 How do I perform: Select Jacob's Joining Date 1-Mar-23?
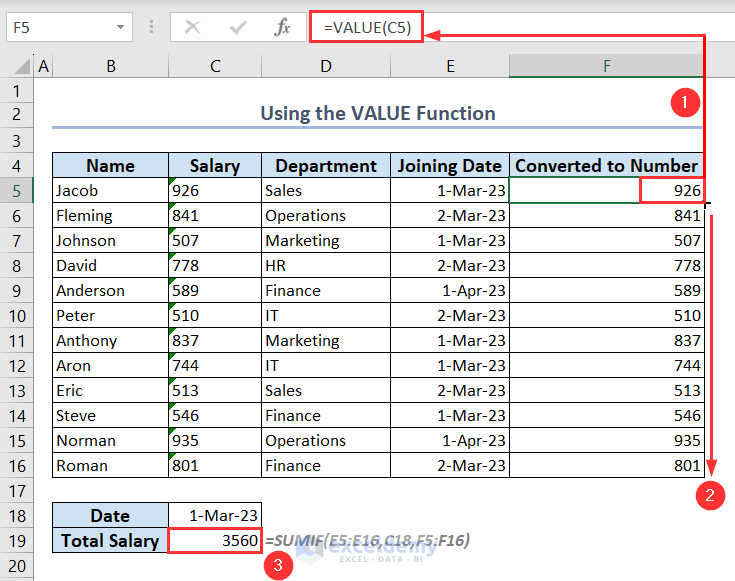450,190
